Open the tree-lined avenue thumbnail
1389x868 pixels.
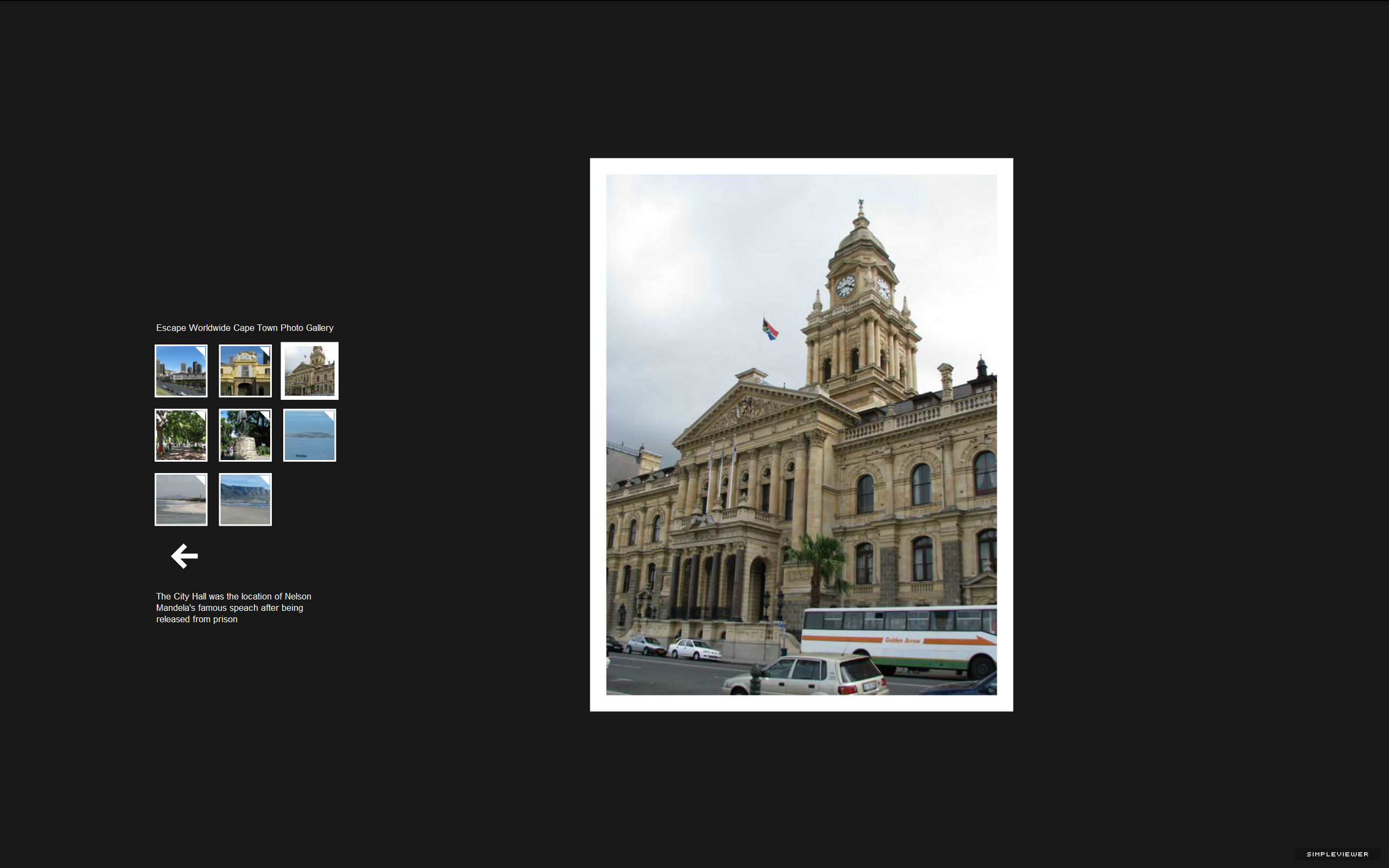(x=181, y=435)
